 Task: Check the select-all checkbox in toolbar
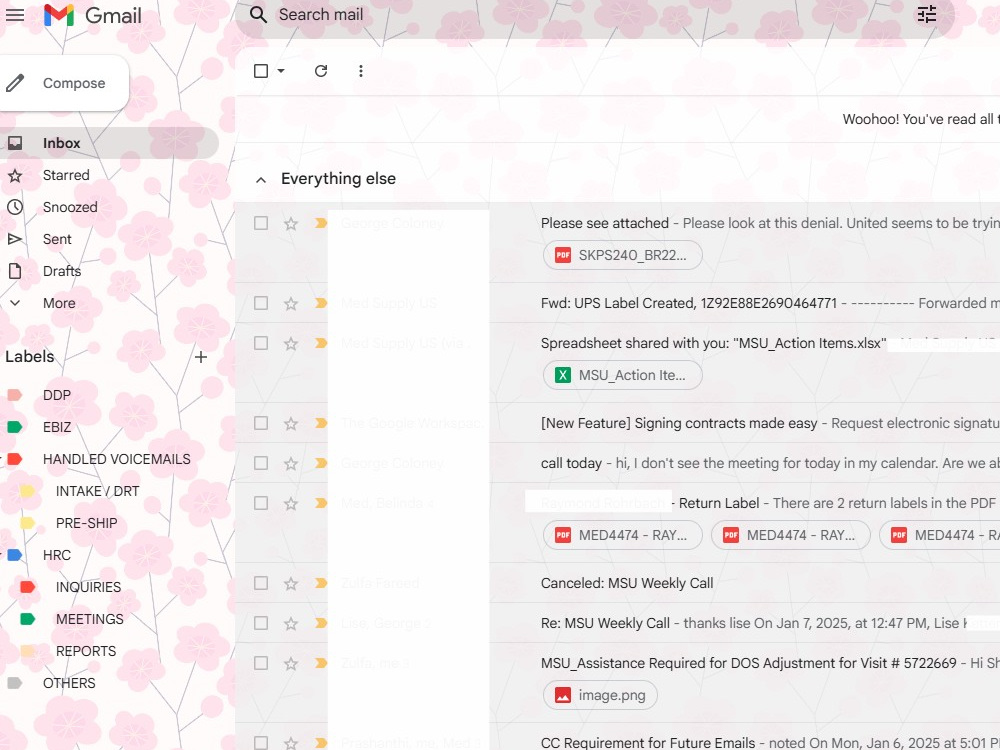pyautogui.click(x=261, y=71)
